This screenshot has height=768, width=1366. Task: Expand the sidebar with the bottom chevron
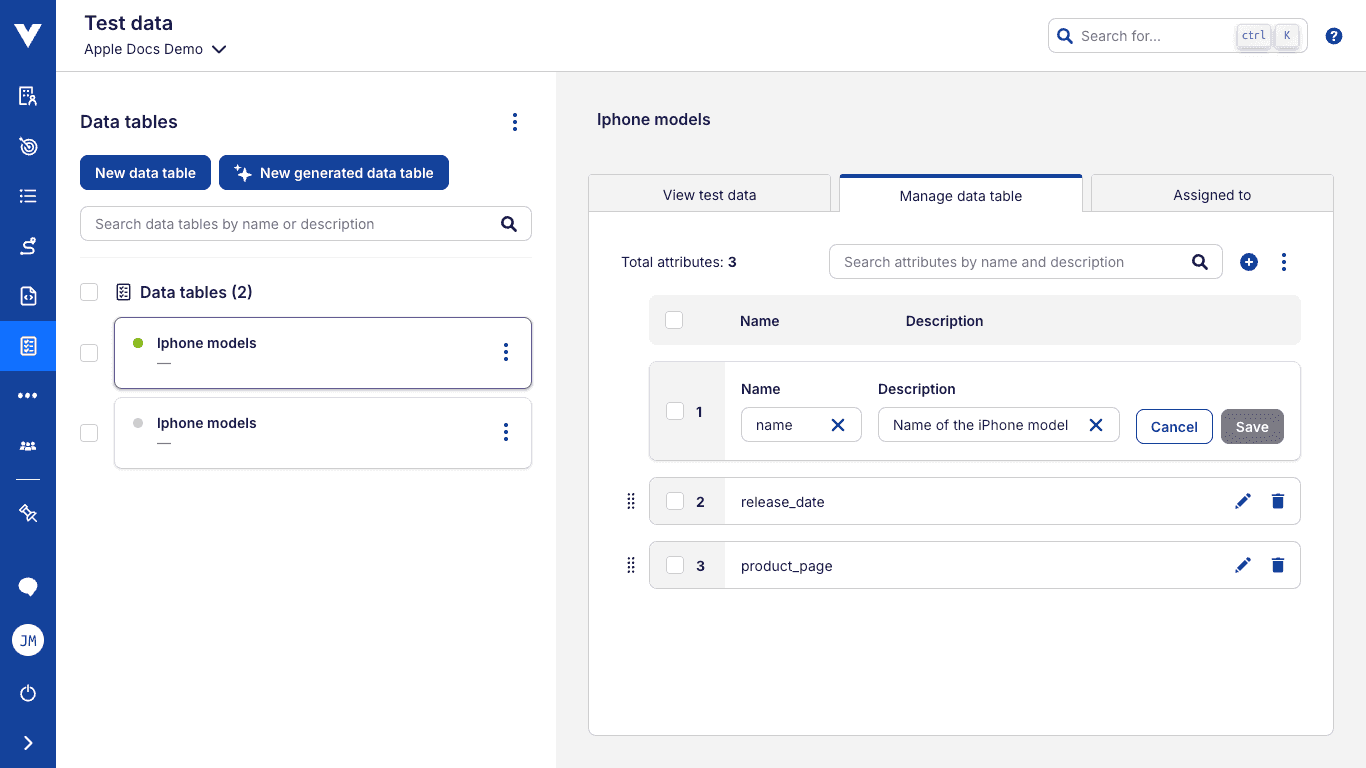[x=27, y=742]
